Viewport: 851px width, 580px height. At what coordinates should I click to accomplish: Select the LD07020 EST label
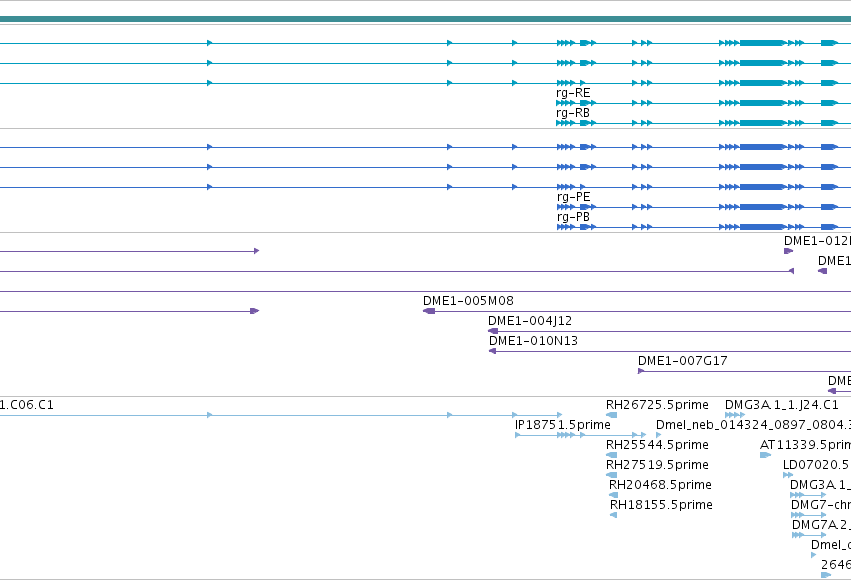coord(817,465)
